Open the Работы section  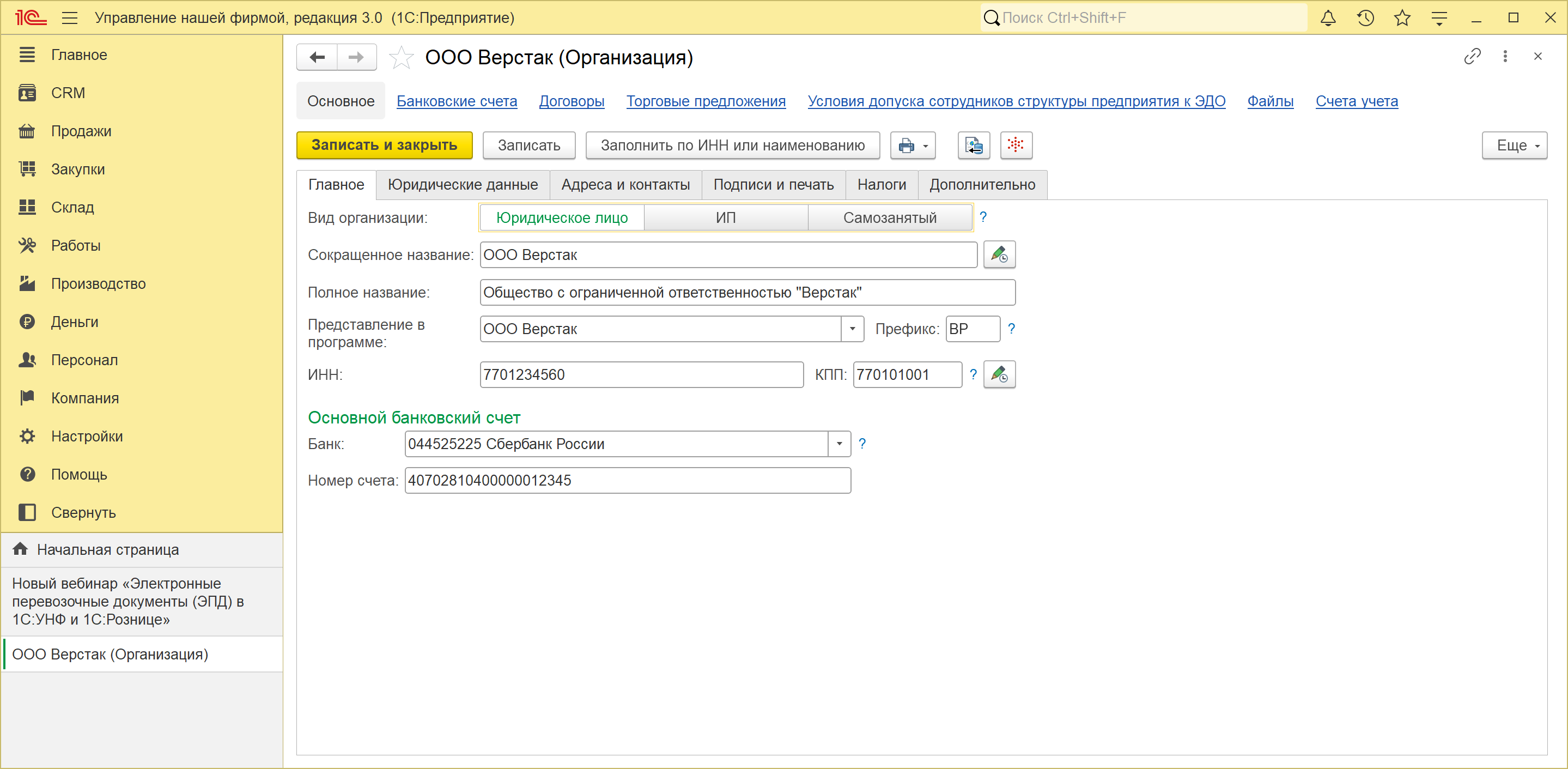coord(142,245)
